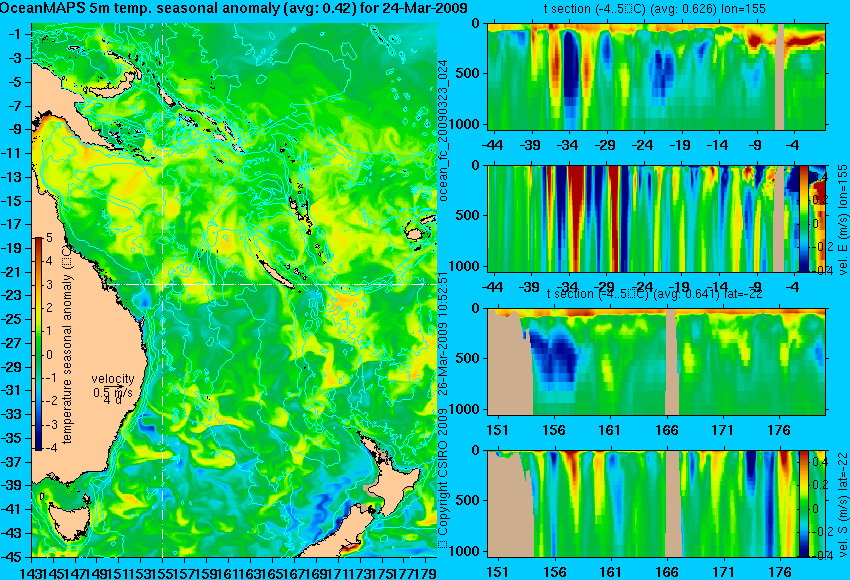This screenshot has height=580, width=850.
Task: Click the '0' tick on the temperature colour bar
Action: click(49, 355)
